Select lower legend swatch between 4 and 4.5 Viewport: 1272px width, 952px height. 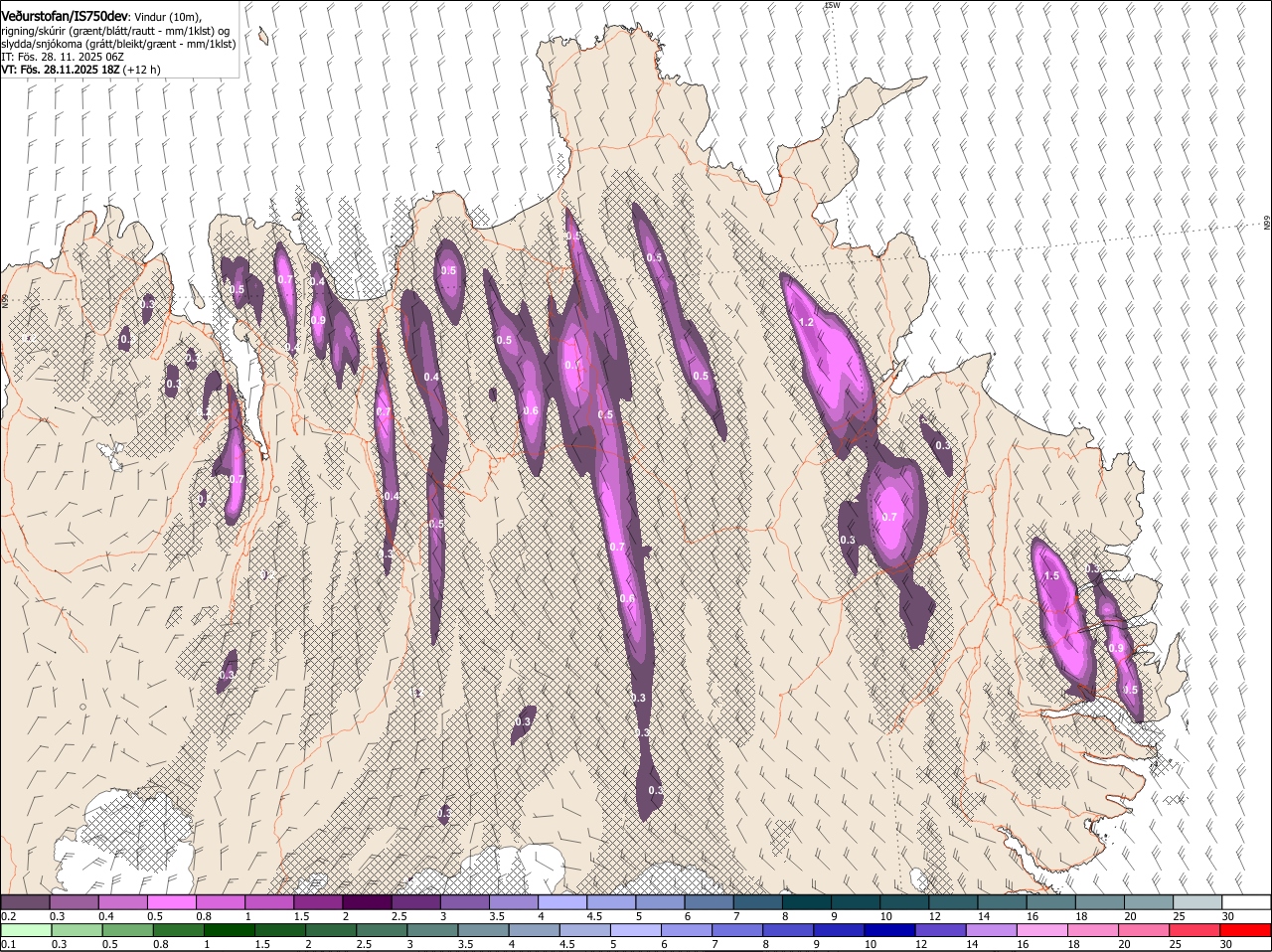(x=537, y=930)
